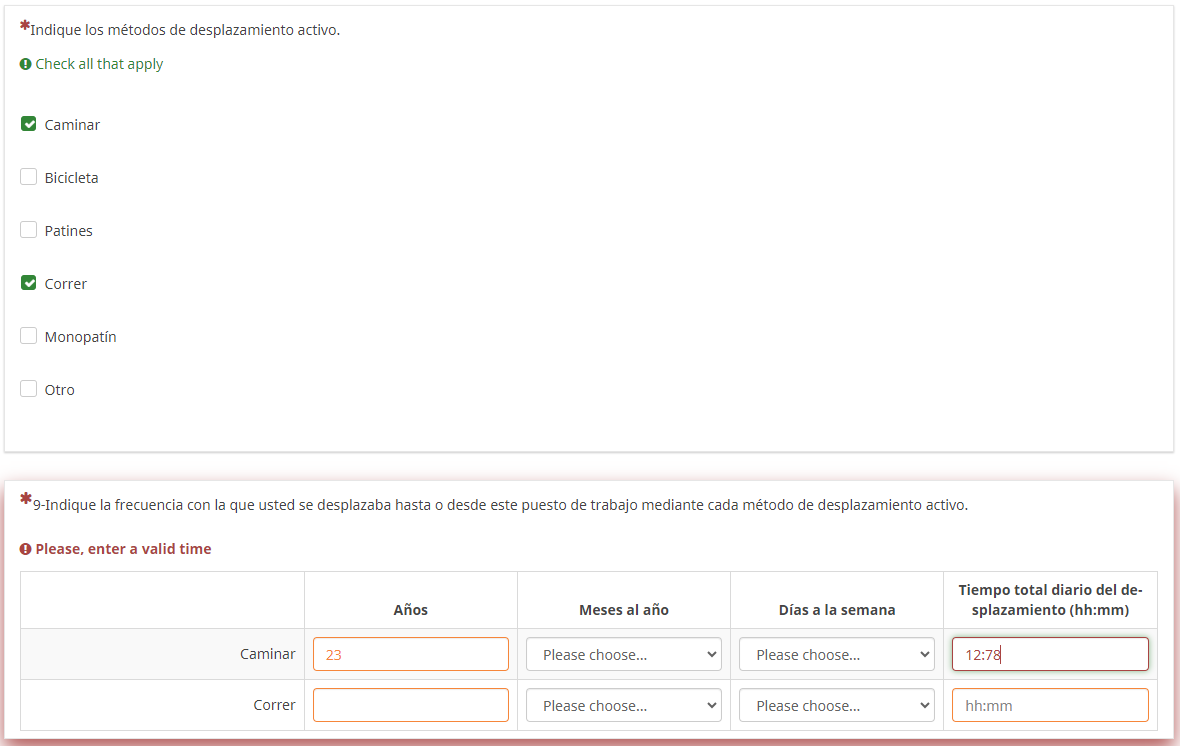Click the error icon beside valid time warning
This screenshot has width=1180, height=746.
(26, 549)
